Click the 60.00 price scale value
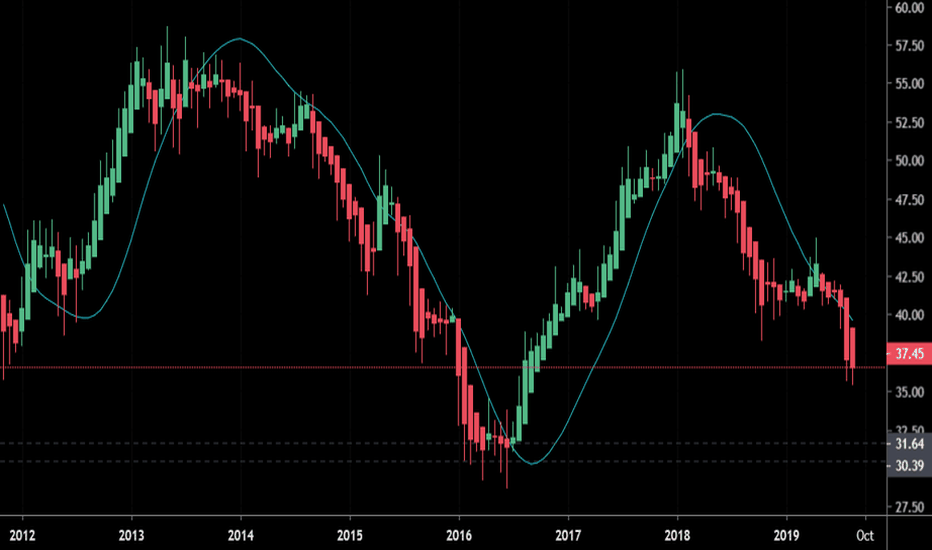Screen dimensions: 932x550 pyautogui.click(x=909, y=8)
